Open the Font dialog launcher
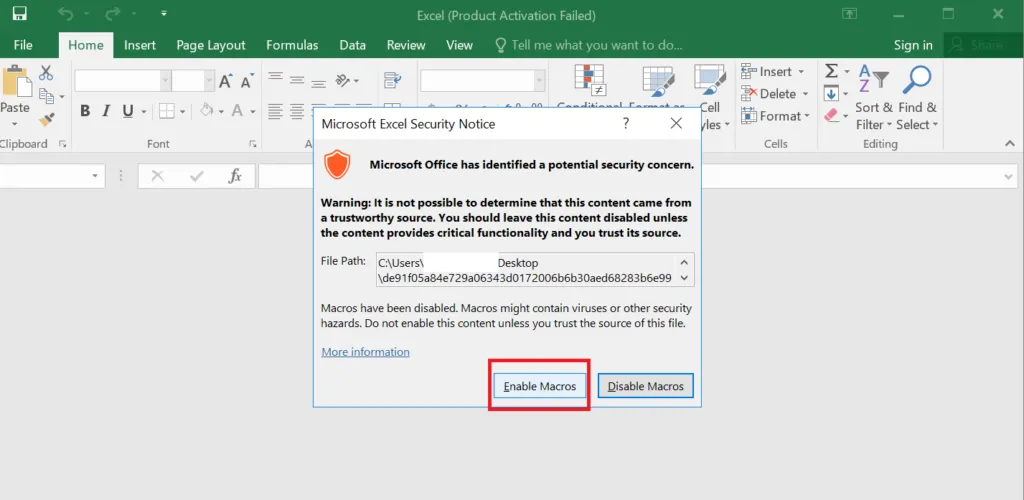 point(253,144)
